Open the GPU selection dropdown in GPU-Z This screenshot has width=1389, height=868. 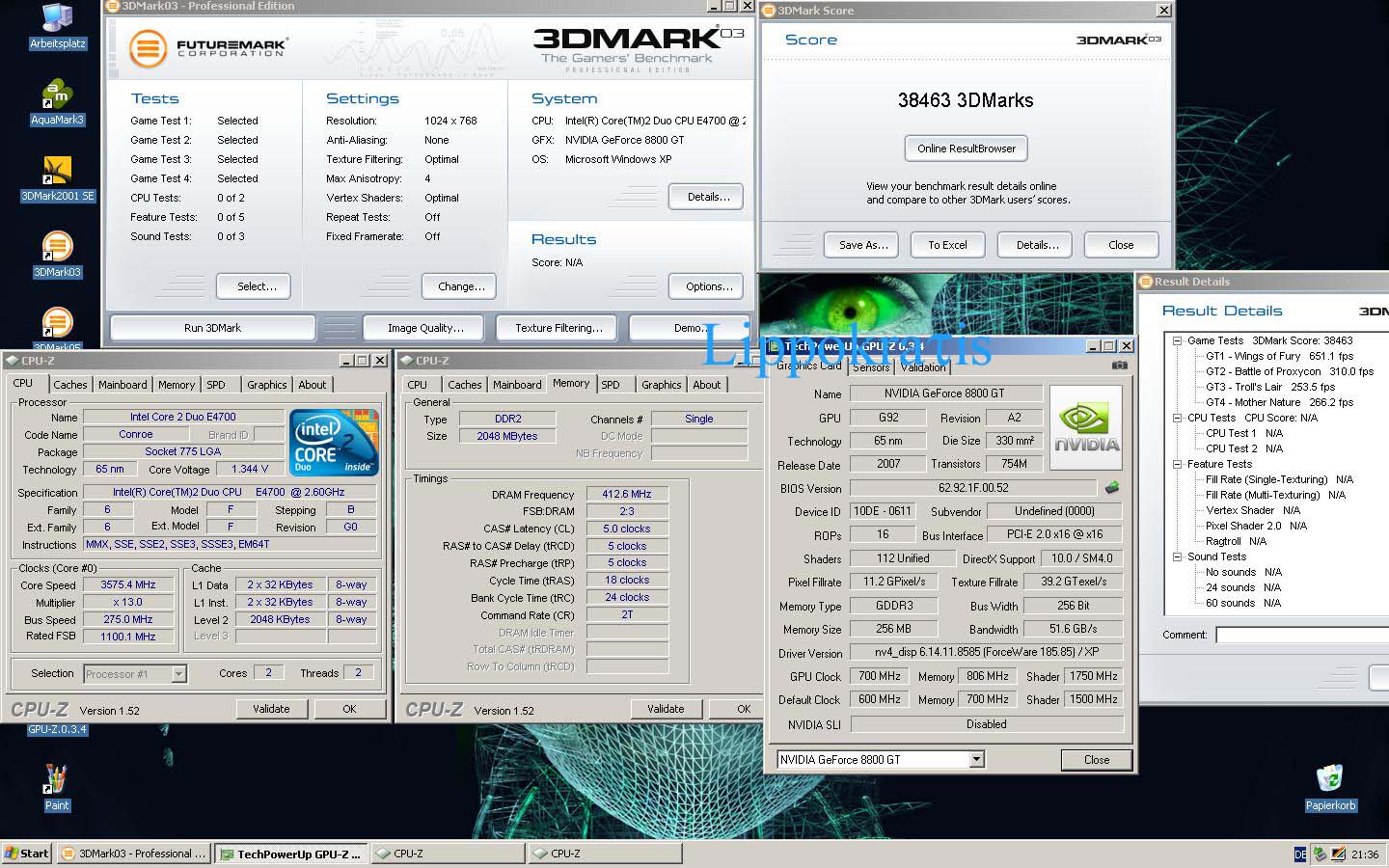(x=976, y=760)
